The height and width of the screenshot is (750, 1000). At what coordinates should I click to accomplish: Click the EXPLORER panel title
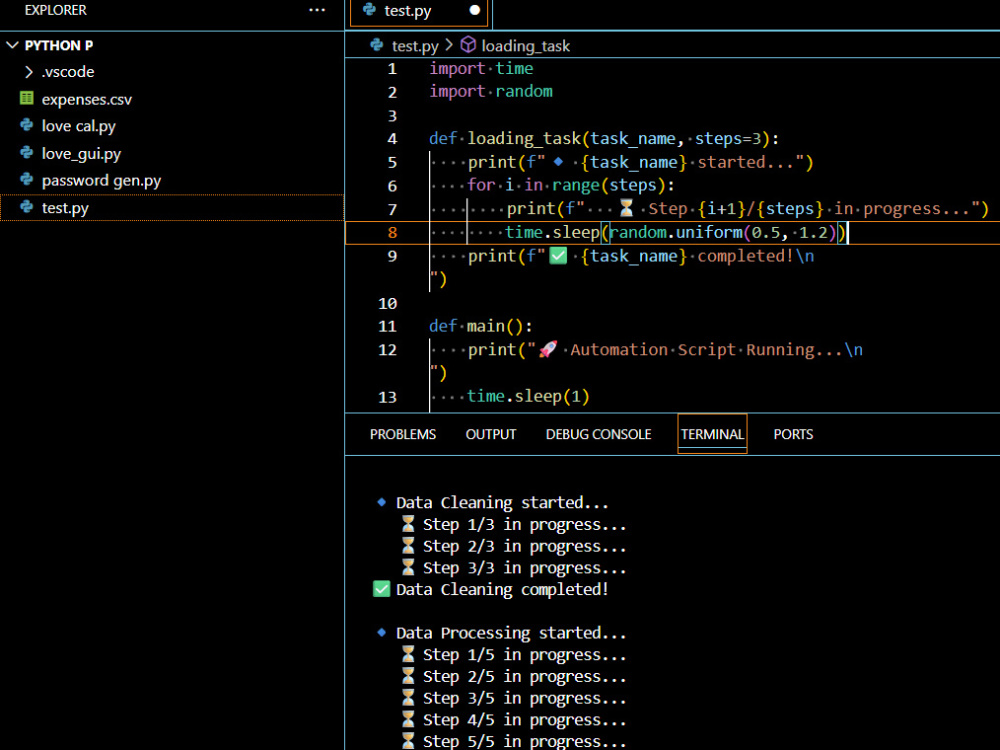(x=55, y=10)
